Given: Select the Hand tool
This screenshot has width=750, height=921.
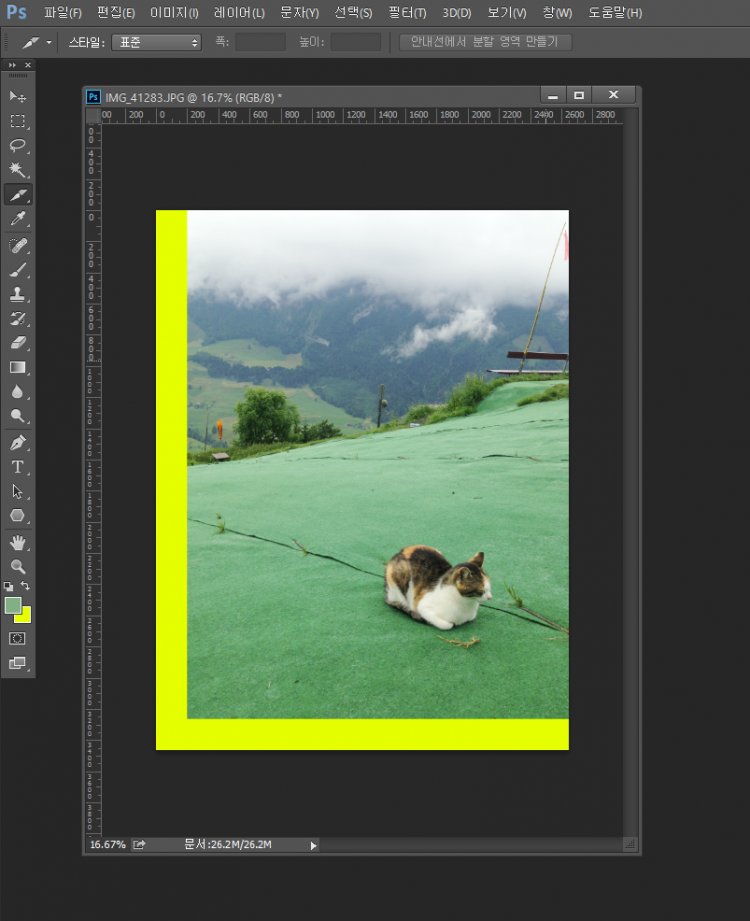Looking at the screenshot, I should [x=18, y=542].
